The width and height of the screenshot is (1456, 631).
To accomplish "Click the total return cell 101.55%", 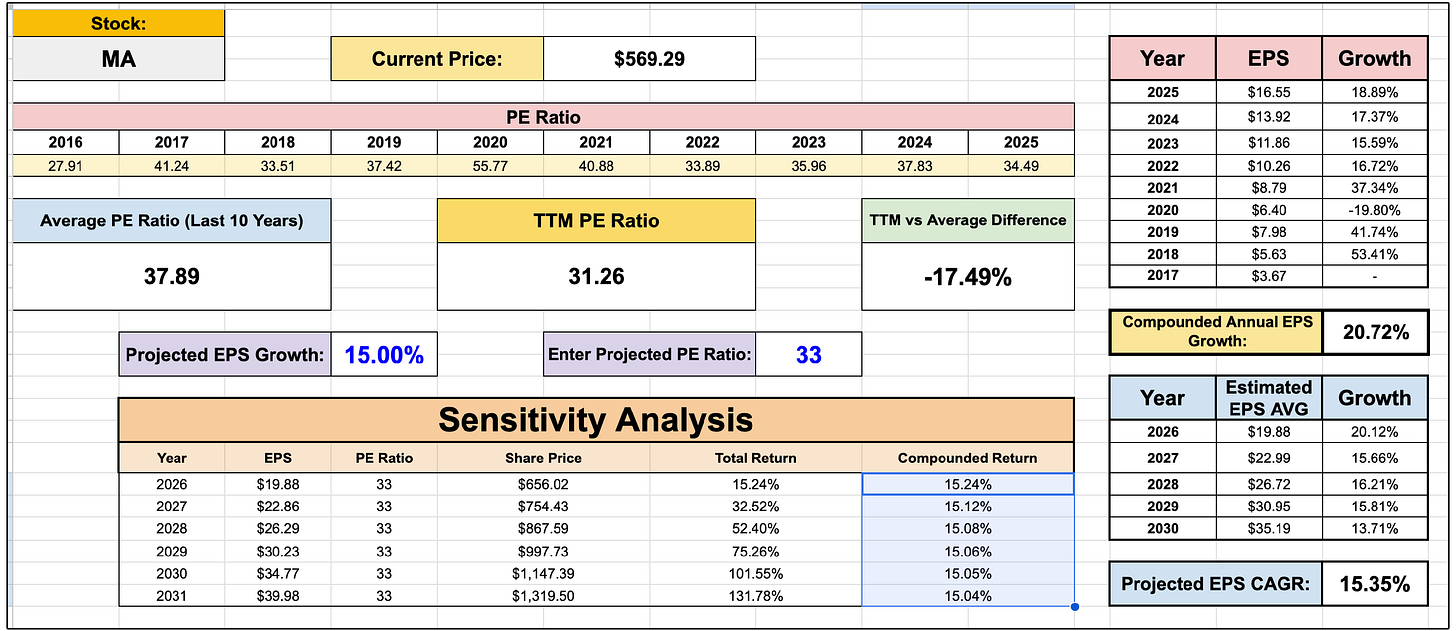I will (755, 573).
